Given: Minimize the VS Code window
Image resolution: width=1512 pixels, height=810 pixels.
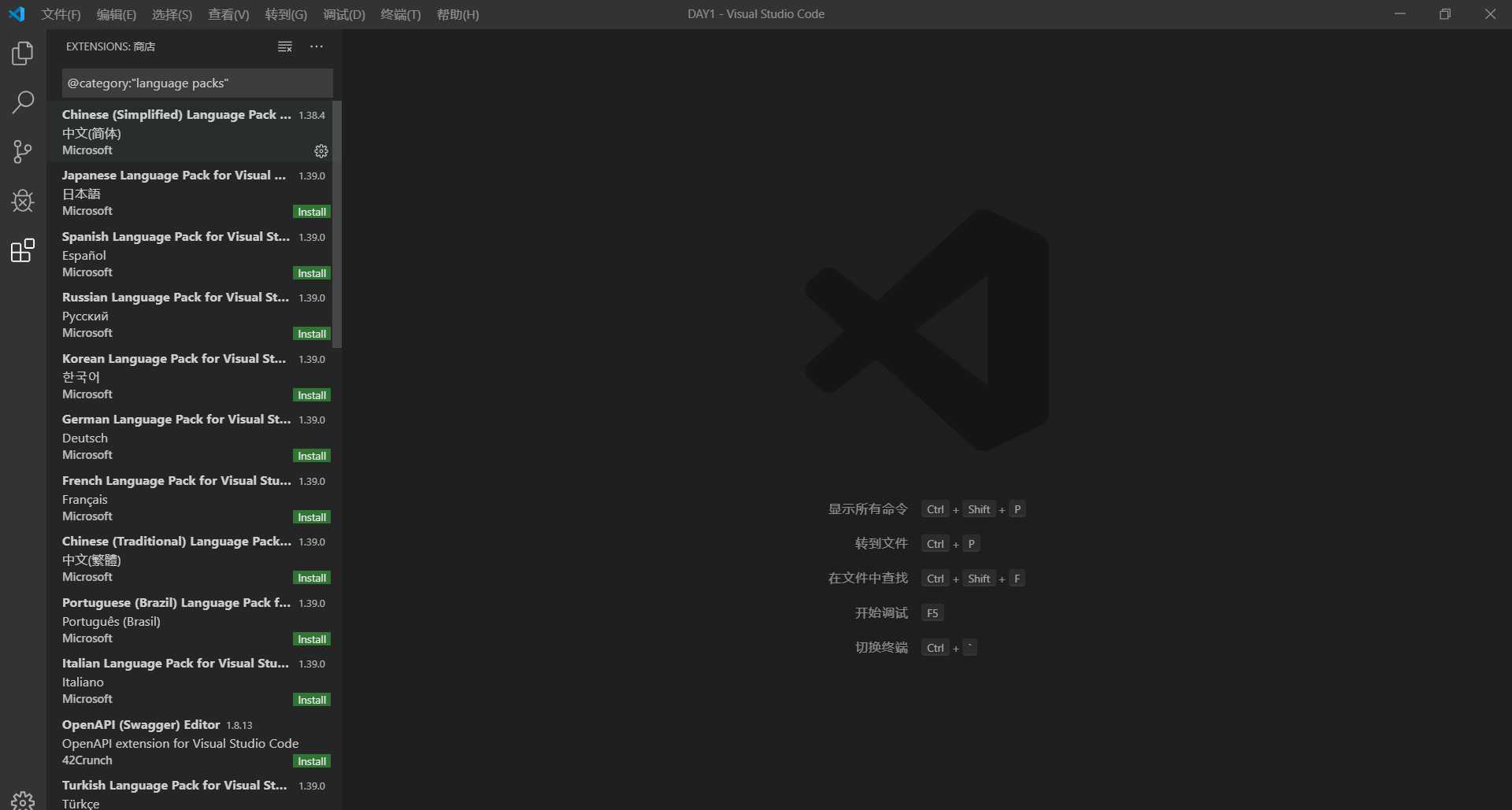Looking at the screenshot, I should pyautogui.click(x=1399, y=14).
